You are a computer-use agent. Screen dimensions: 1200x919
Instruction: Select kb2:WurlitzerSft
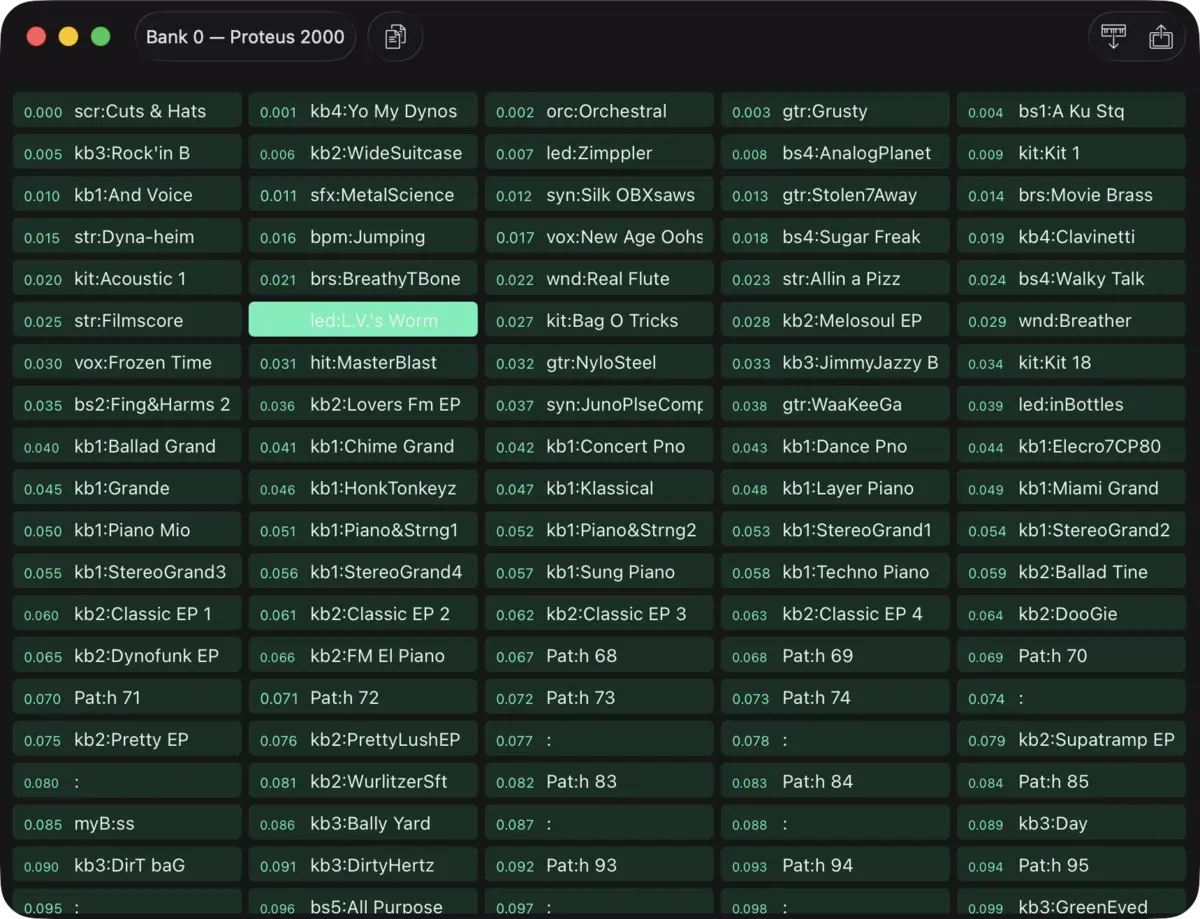coord(363,783)
